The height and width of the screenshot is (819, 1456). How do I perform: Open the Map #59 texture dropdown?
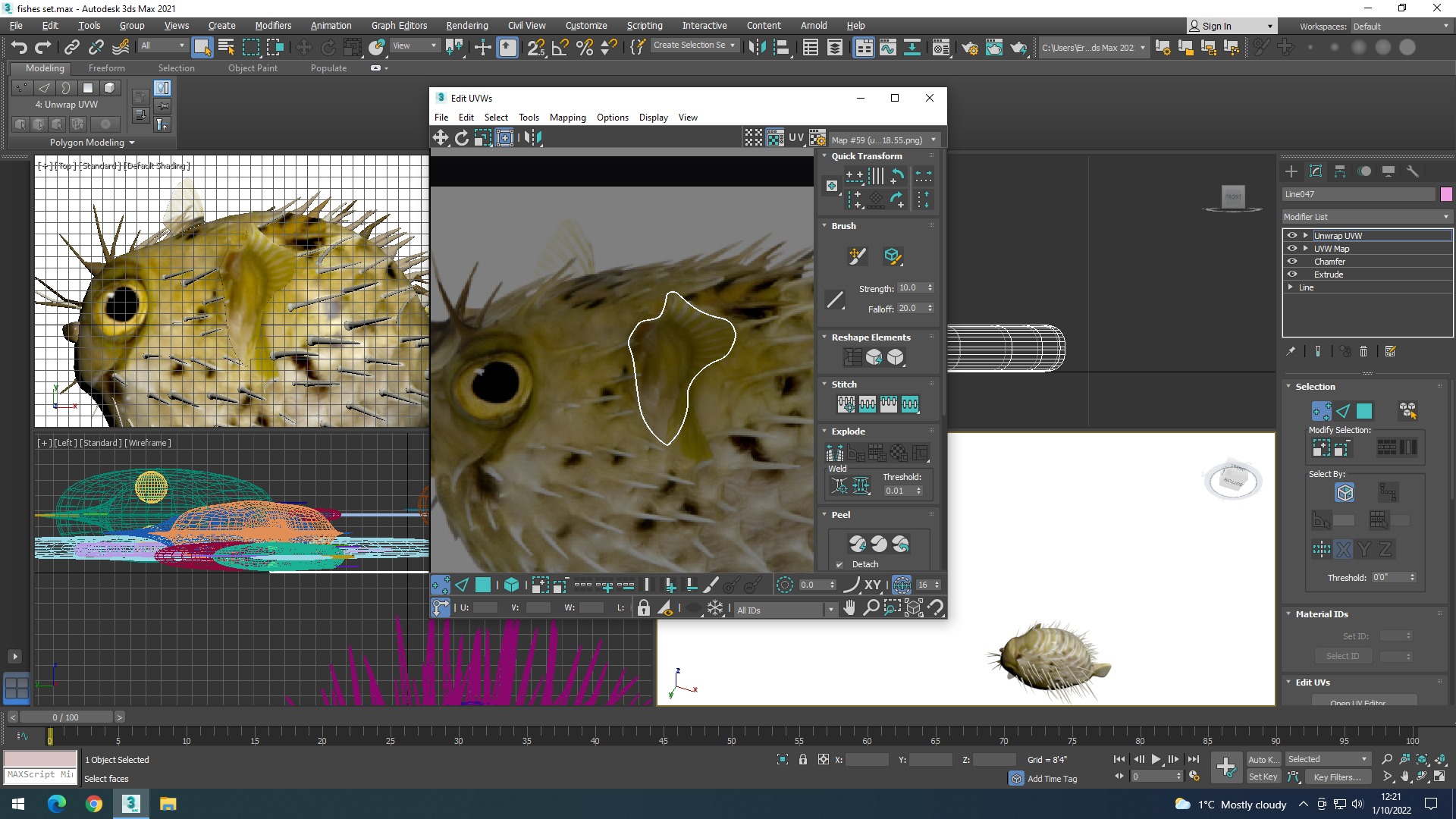(884, 140)
